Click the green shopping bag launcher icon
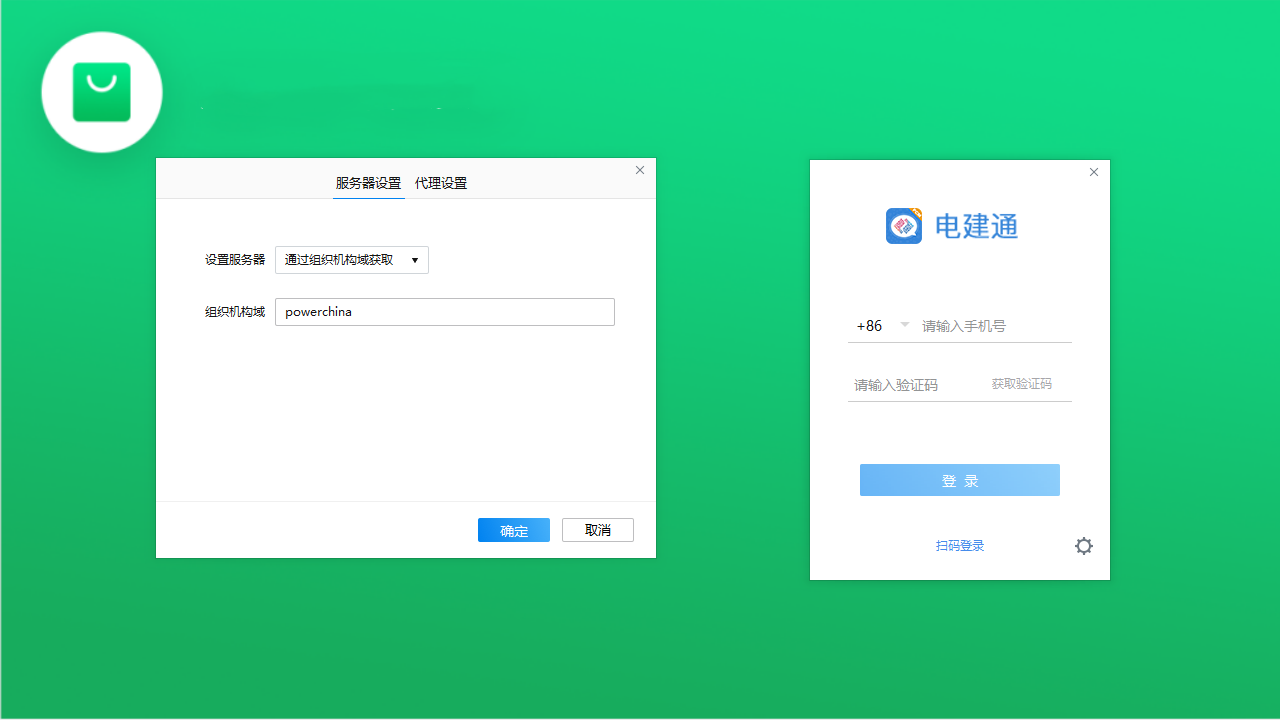The width and height of the screenshot is (1280, 720). coord(101,92)
